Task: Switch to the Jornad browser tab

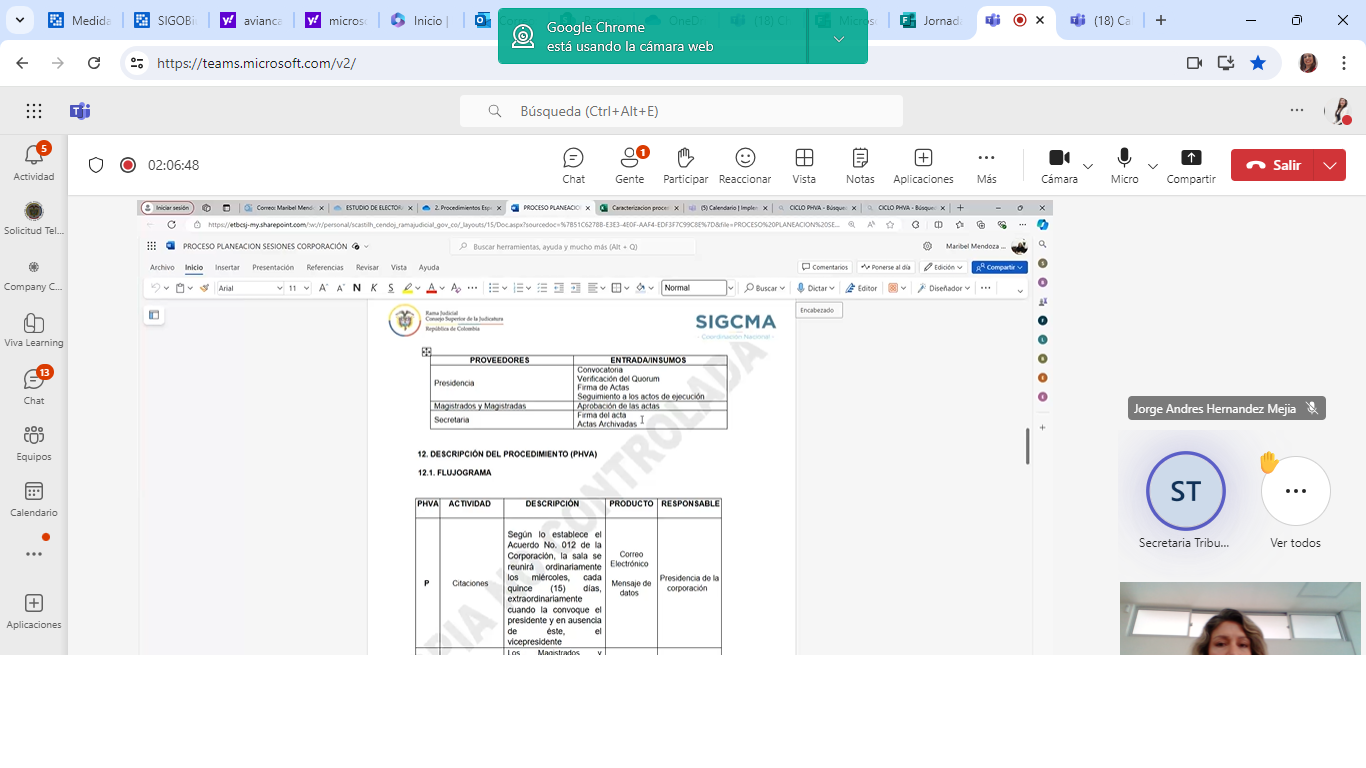Action: pyautogui.click(x=931, y=20)
